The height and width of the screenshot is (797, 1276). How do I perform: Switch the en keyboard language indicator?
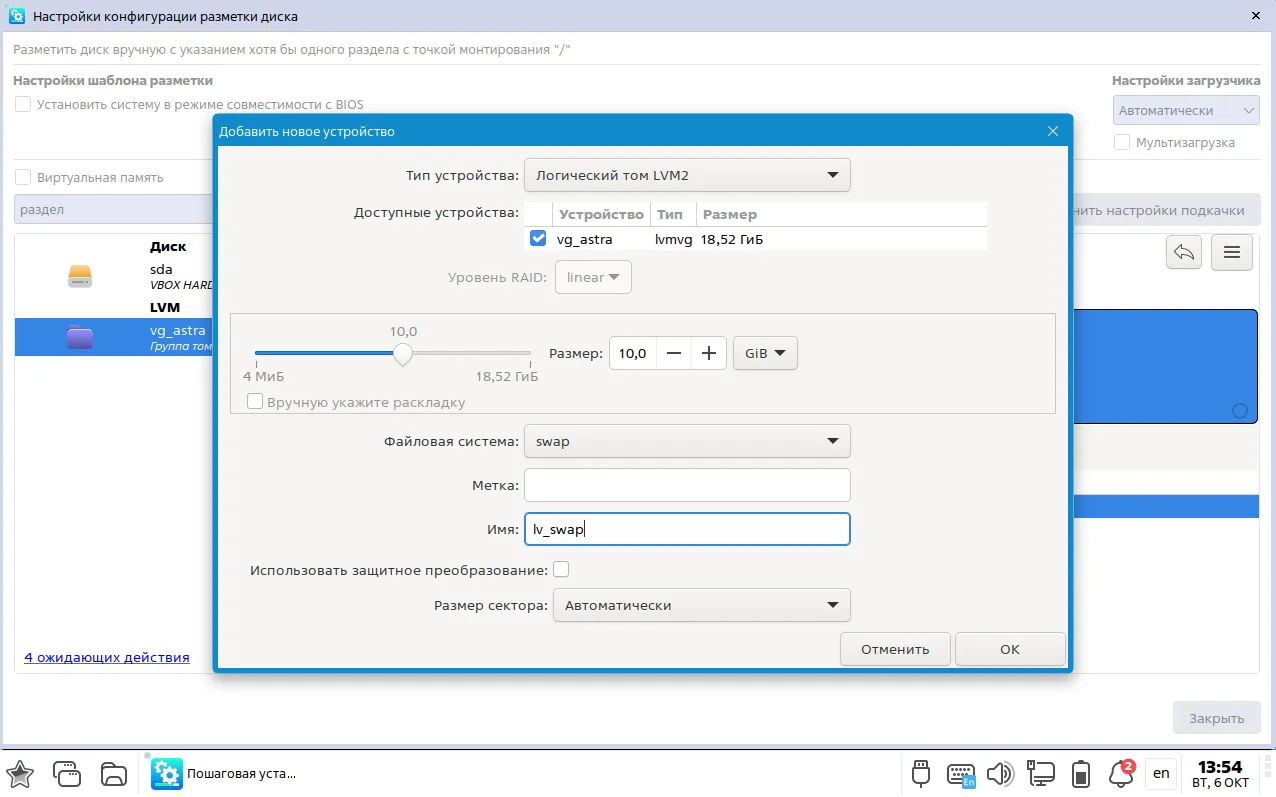tap(1161, 773)
